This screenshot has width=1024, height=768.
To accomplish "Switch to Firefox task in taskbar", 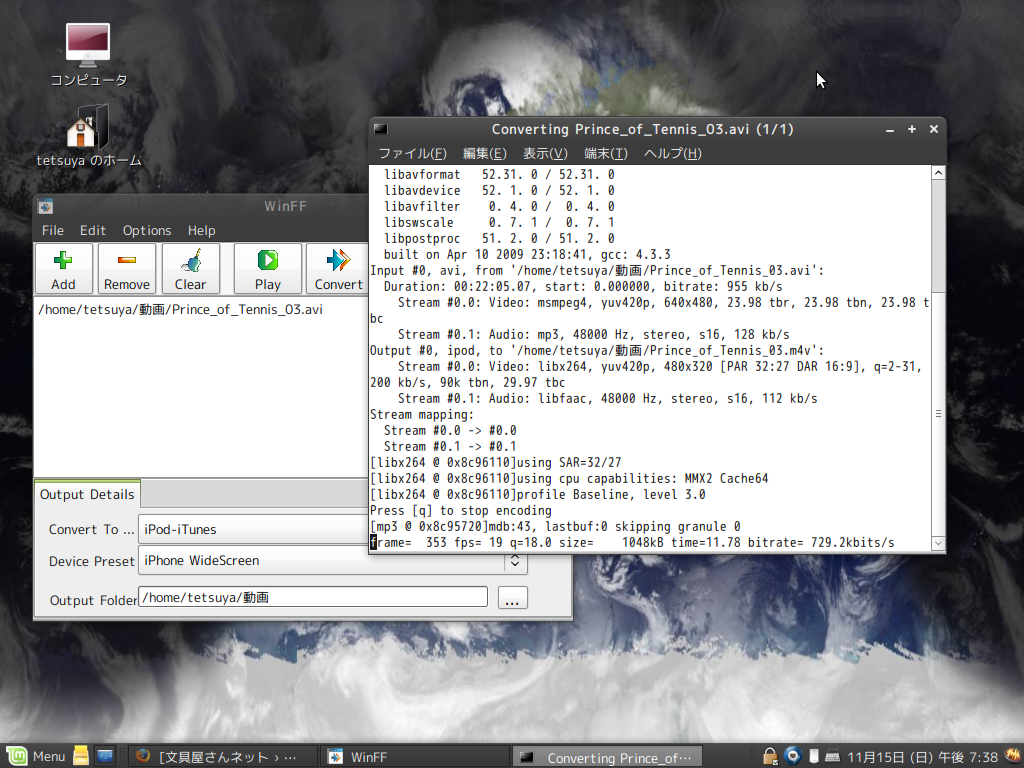I will point(221,757).
